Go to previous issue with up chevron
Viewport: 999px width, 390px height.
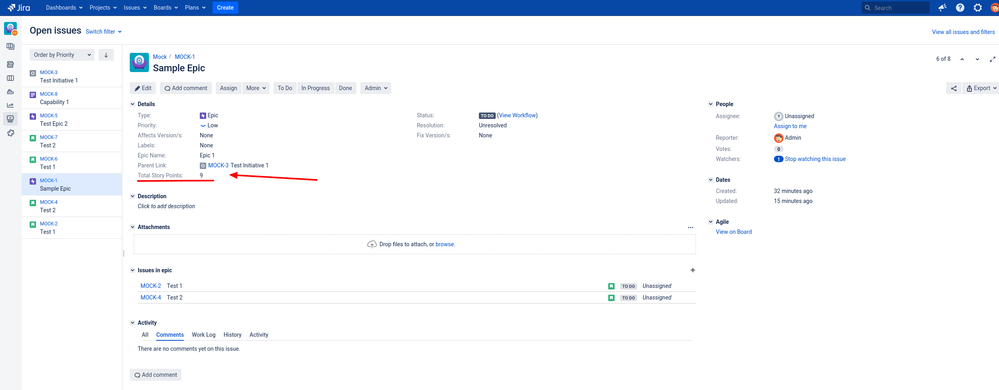pyautogui.click(x=962, y=59)
